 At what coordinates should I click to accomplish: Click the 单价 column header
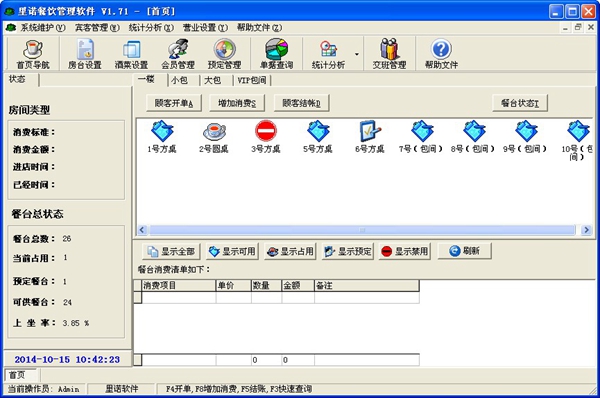coord(233,285)
